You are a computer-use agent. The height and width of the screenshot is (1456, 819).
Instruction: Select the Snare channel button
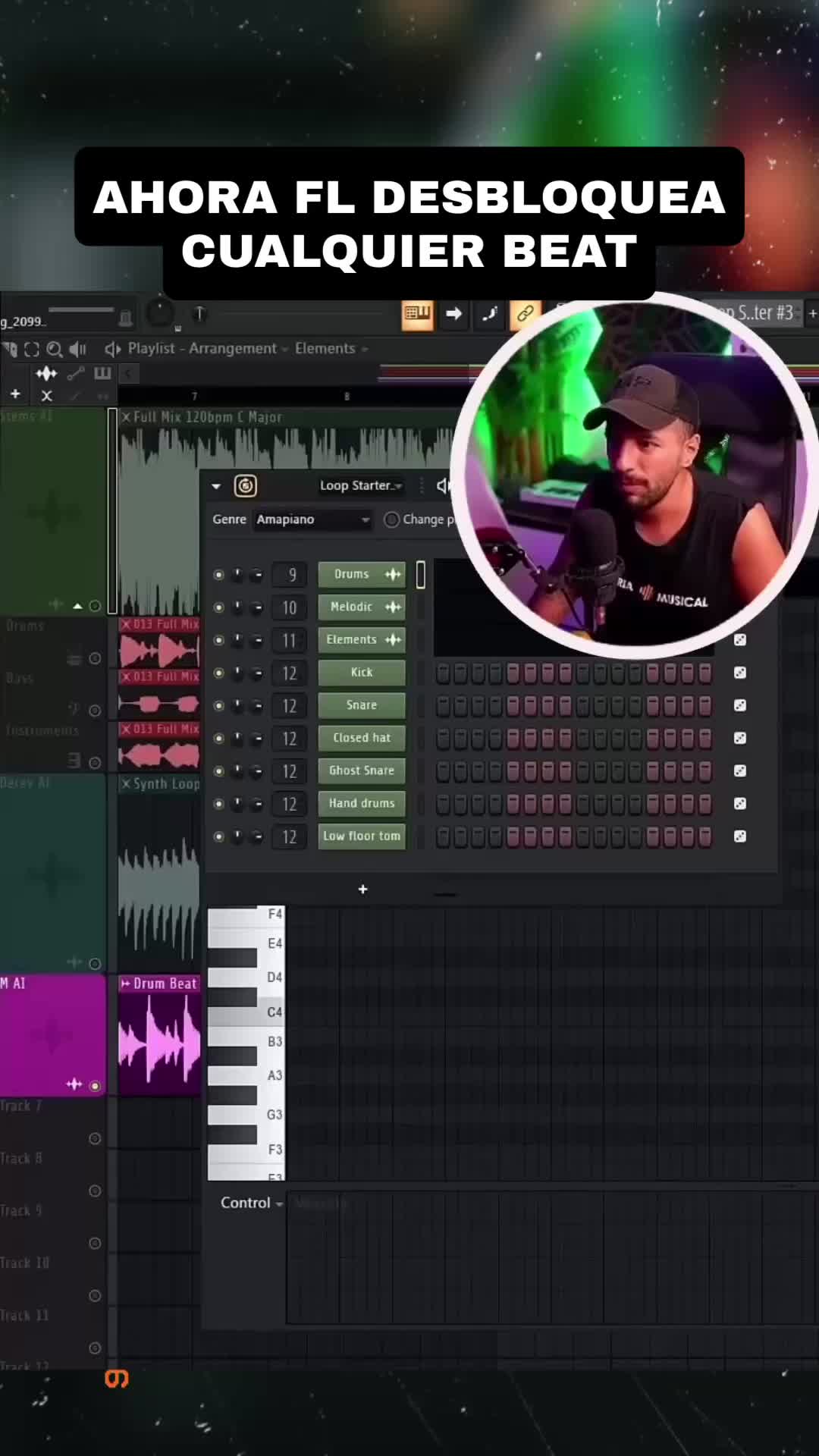362,704
